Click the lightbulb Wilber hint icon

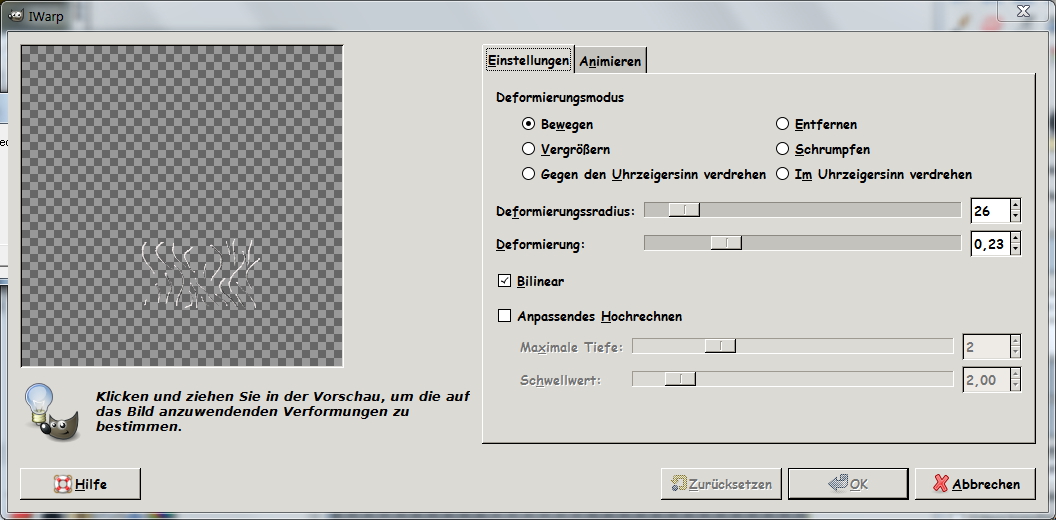click(52, 412)
